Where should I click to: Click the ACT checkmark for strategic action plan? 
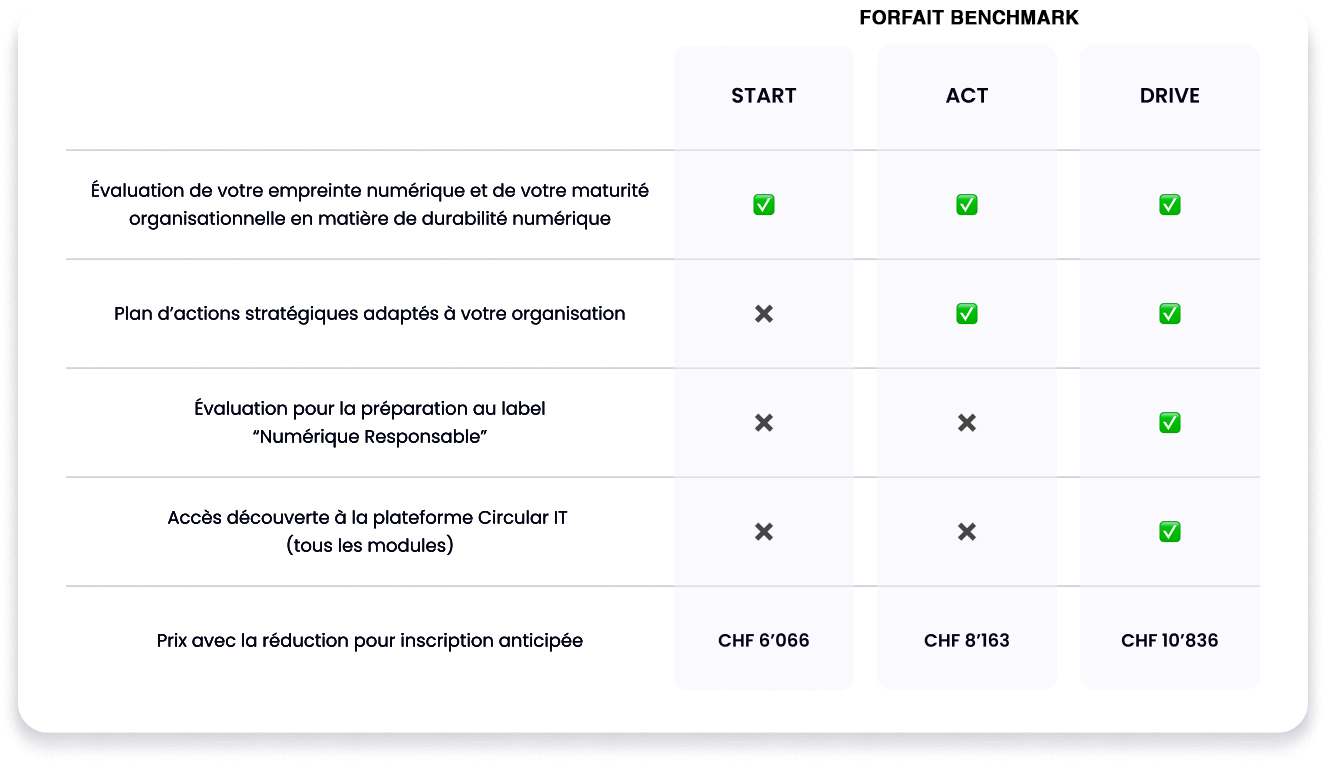point(967,314)
